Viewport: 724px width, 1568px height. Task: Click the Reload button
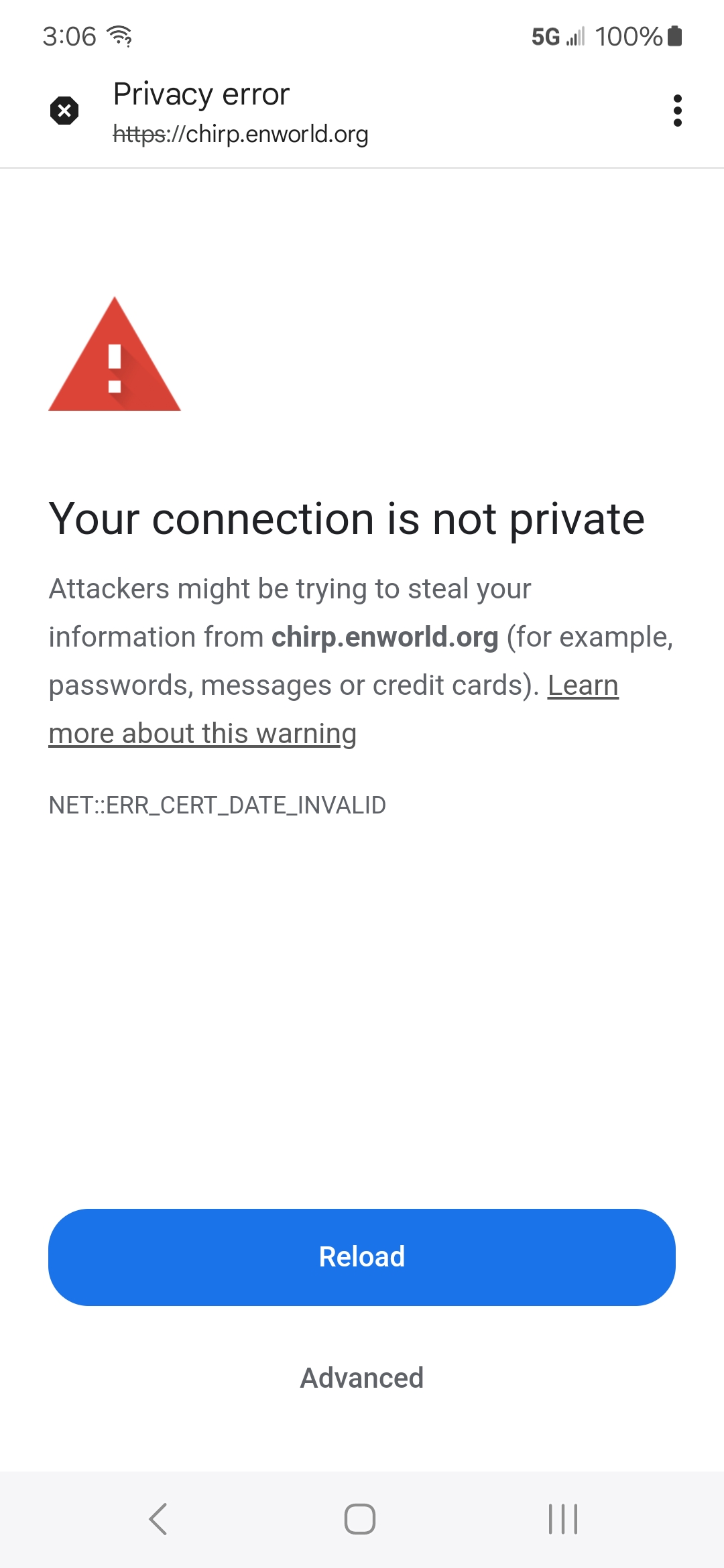pos(362,1257)
